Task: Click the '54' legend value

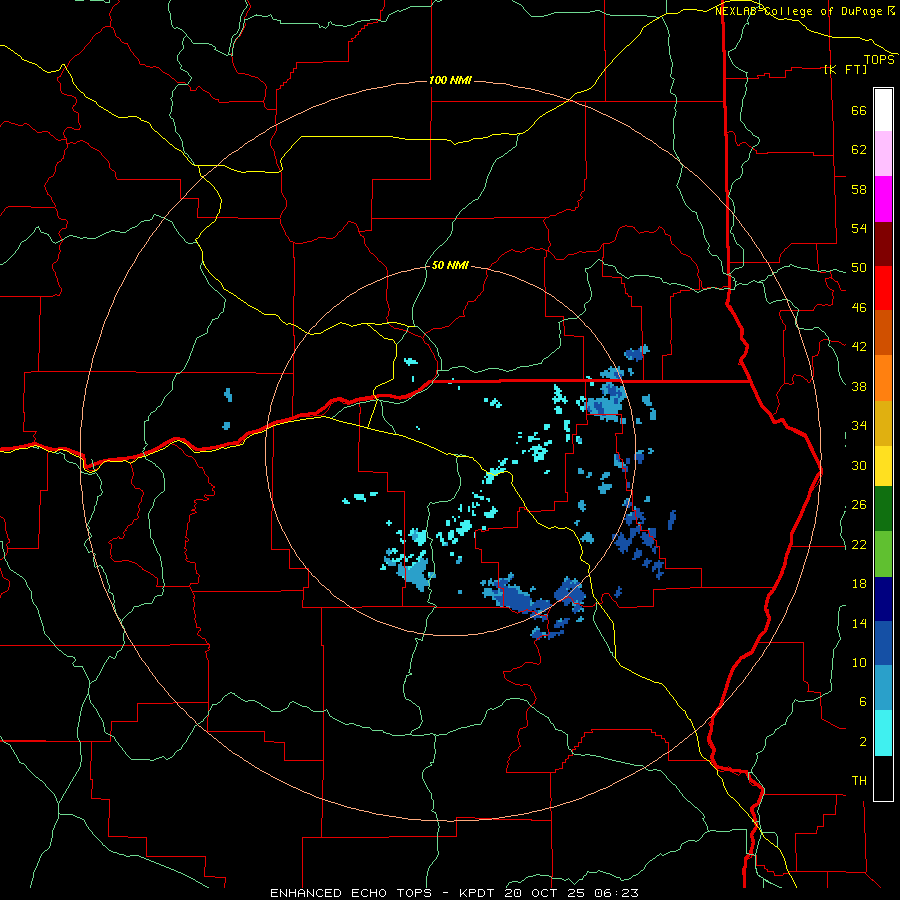Action: coord(859,228)
